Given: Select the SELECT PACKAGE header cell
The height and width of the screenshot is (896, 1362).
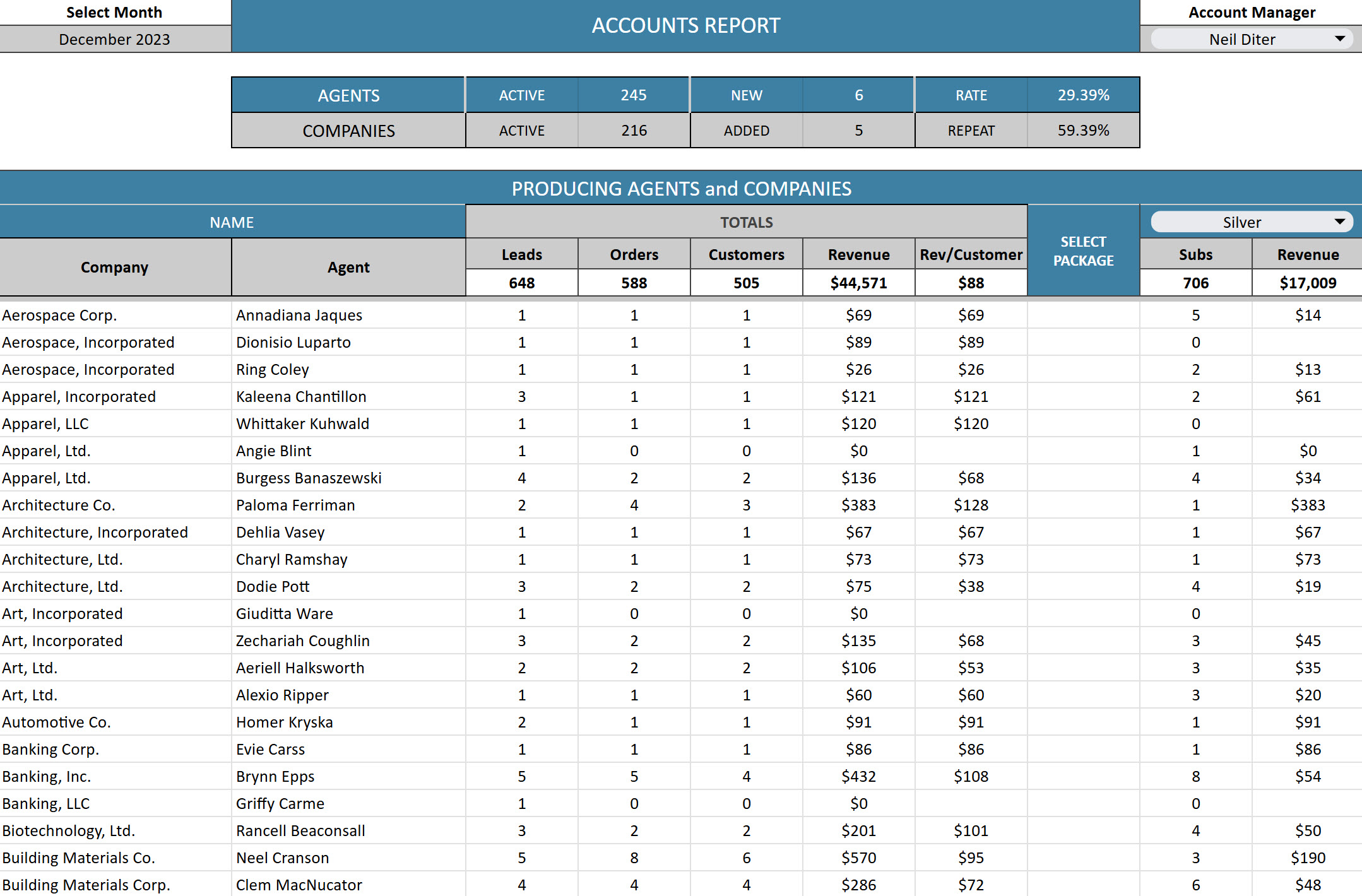Looking at the screenshot, I should tap(1084, 251).
